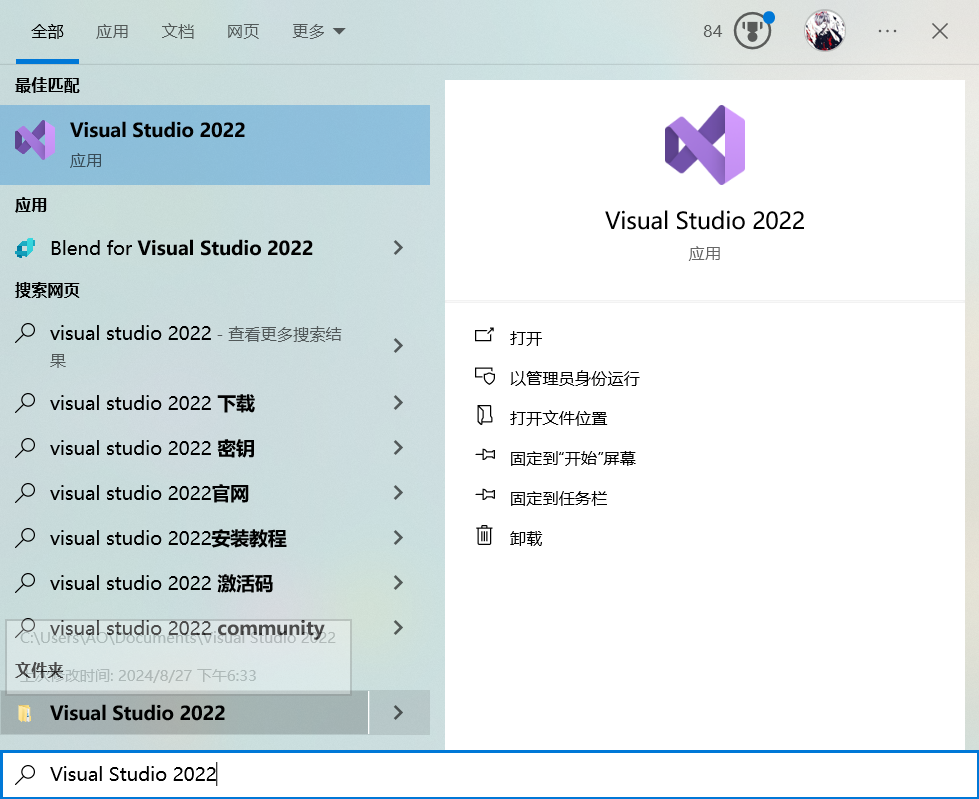Click the pin to taskbar pin icon

[485, 495]
